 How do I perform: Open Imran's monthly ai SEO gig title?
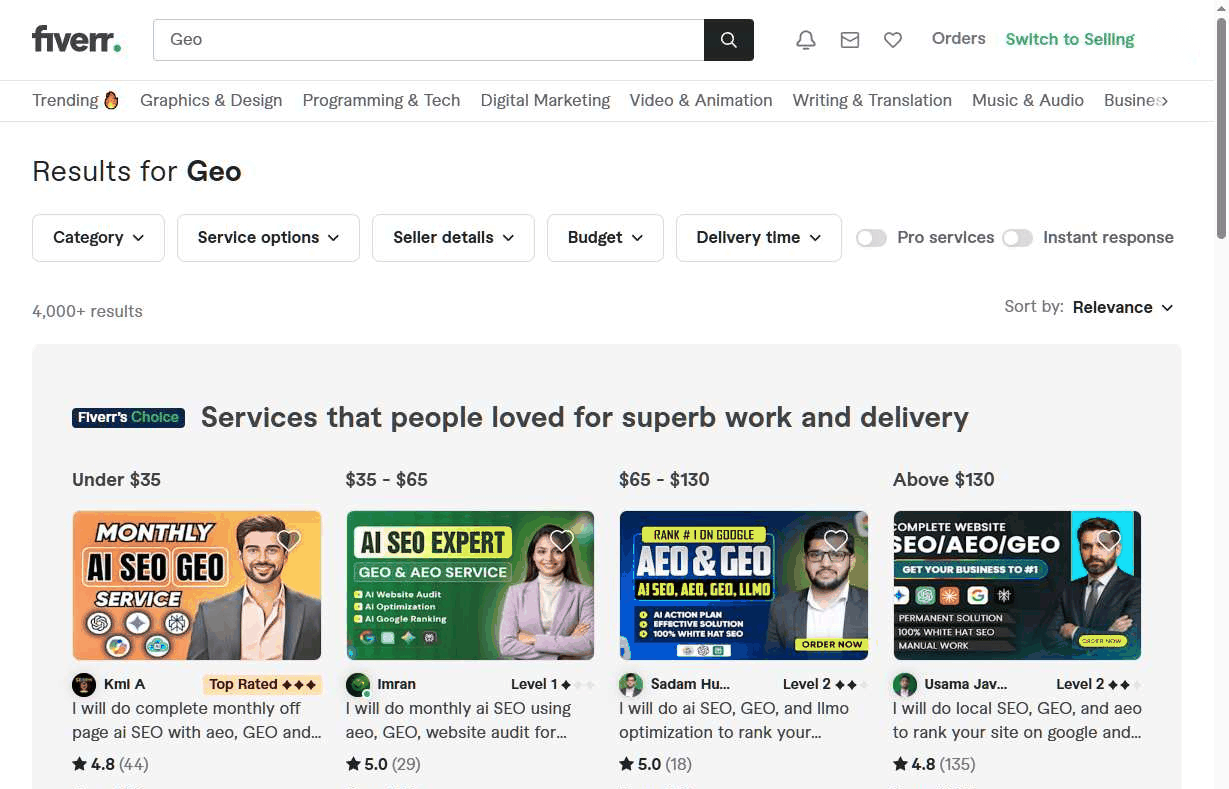click(458, 720)
